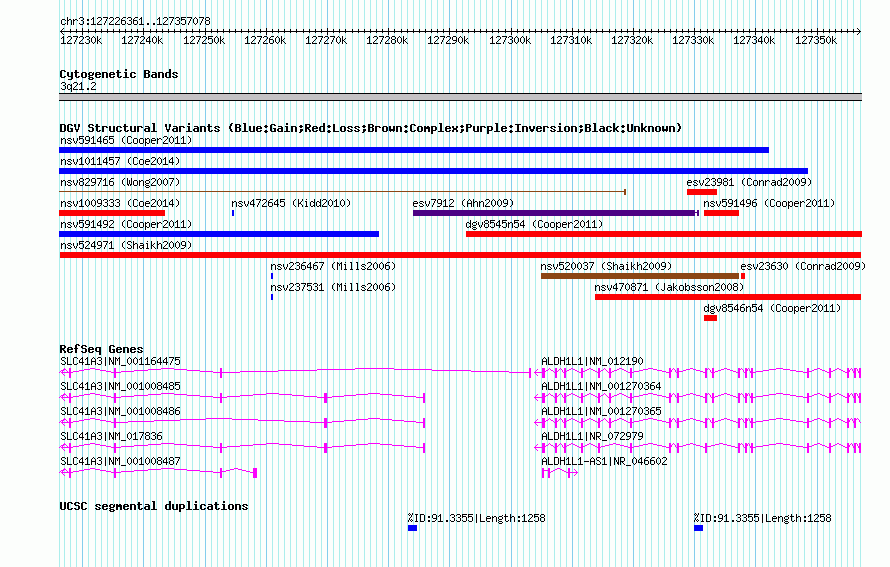Select the SLC41A3|NM_001008486 transcript glyph
Screen dimensions: 890x567
tap(242, 423)
